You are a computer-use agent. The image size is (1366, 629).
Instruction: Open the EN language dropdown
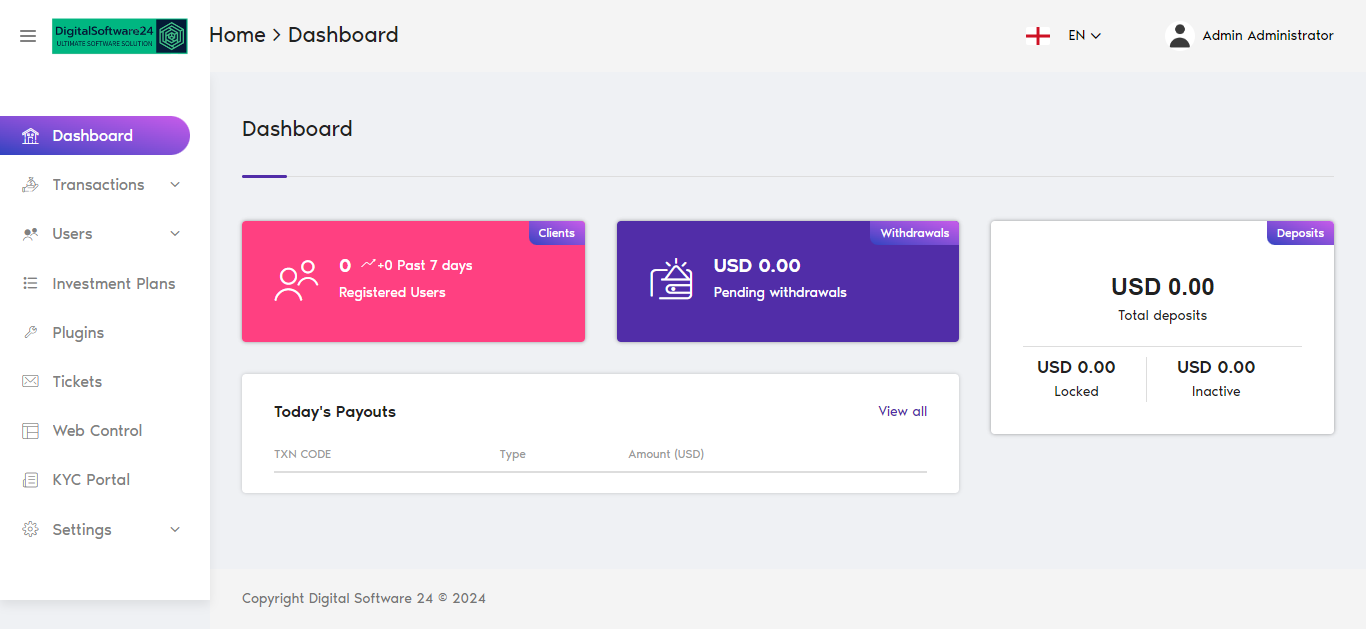(x=1084, y=36)
